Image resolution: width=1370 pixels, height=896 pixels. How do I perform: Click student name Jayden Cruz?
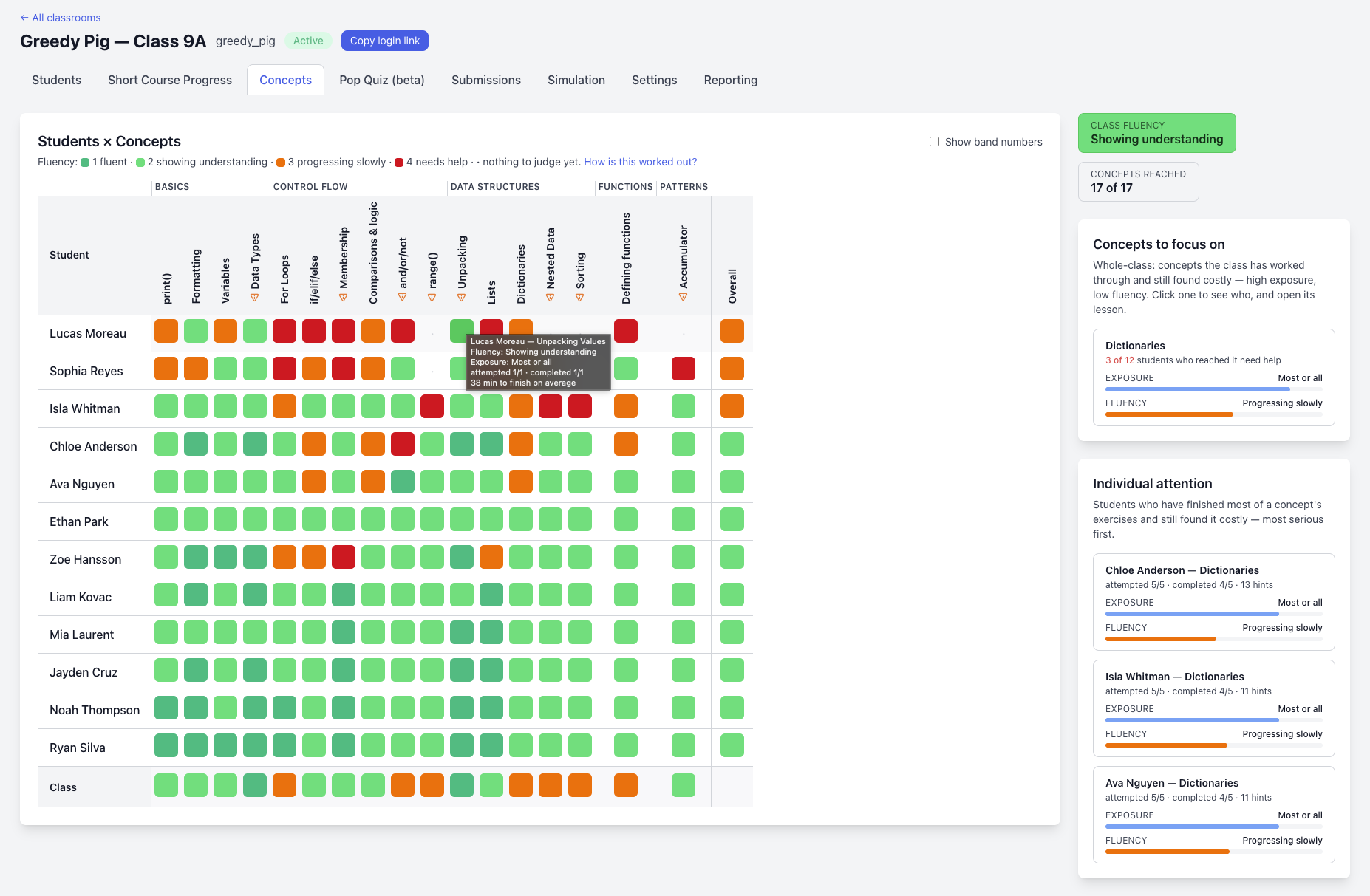[x=84, y=672]
